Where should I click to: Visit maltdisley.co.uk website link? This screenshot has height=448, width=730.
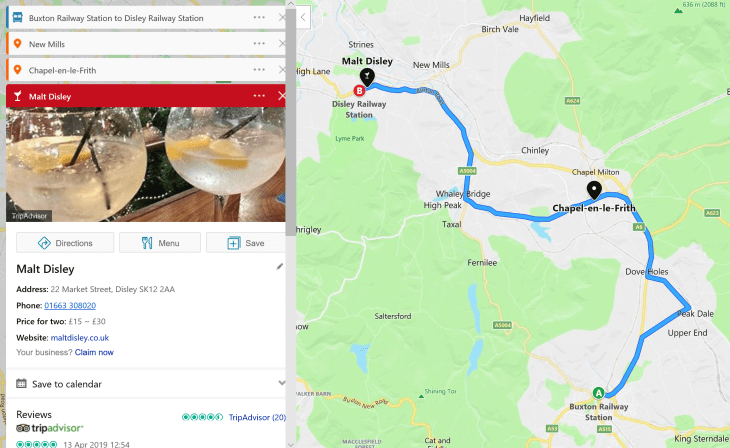coord(80,338)
